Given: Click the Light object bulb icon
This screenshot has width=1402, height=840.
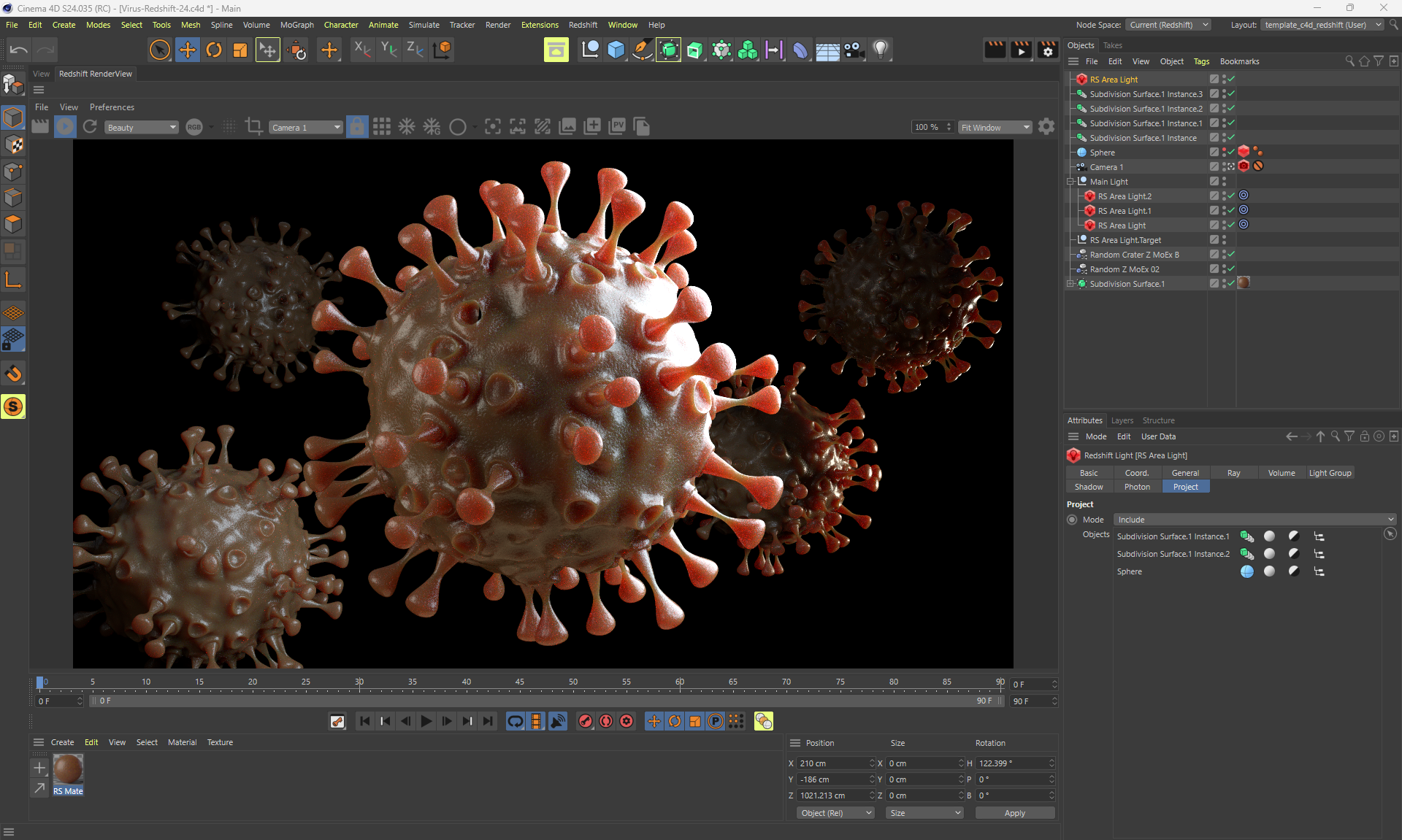Looking at the screenshot, I should [x=881, y=50].
